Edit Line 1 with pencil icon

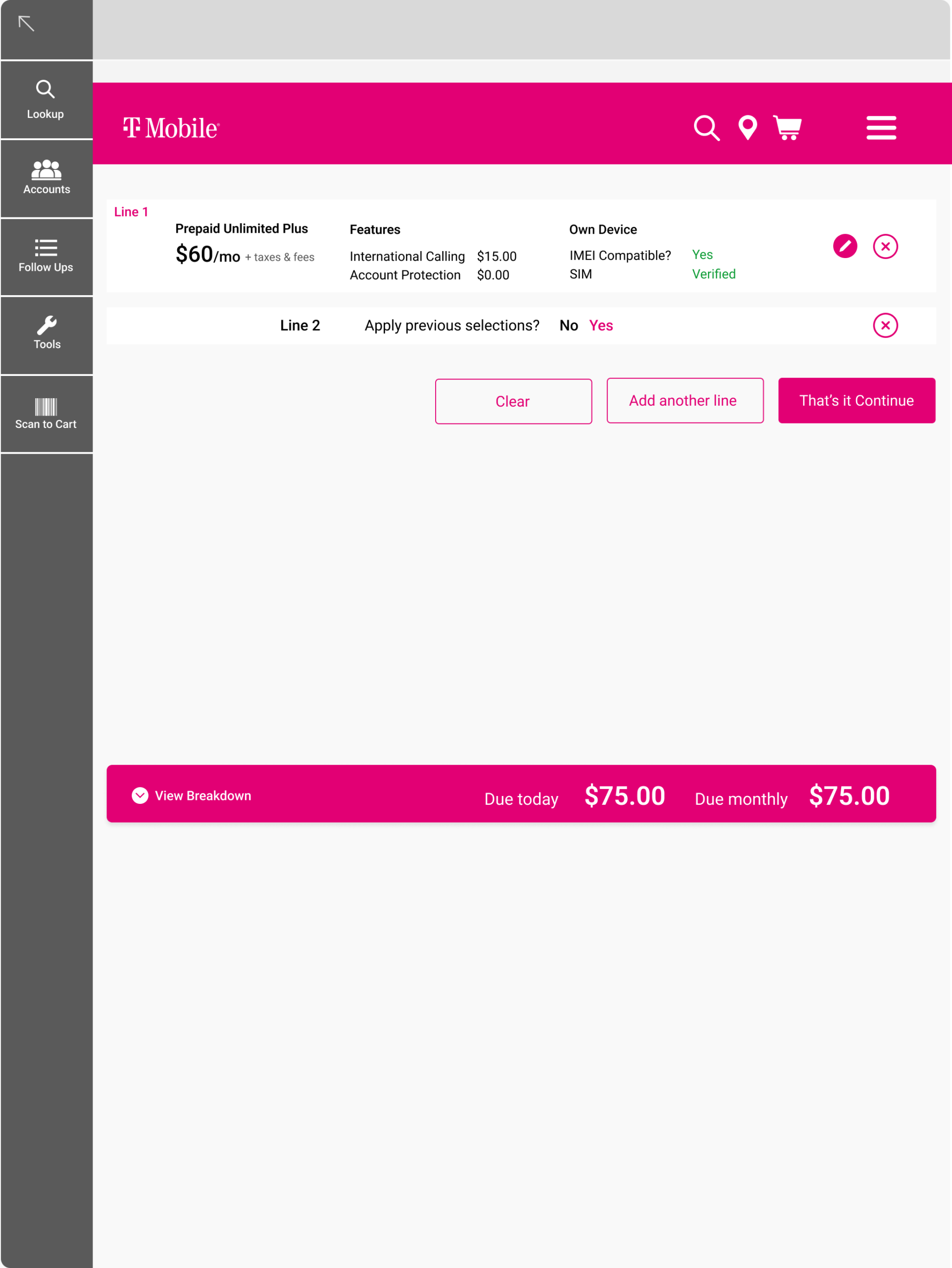pyautogui.click(x=845, y=247)
